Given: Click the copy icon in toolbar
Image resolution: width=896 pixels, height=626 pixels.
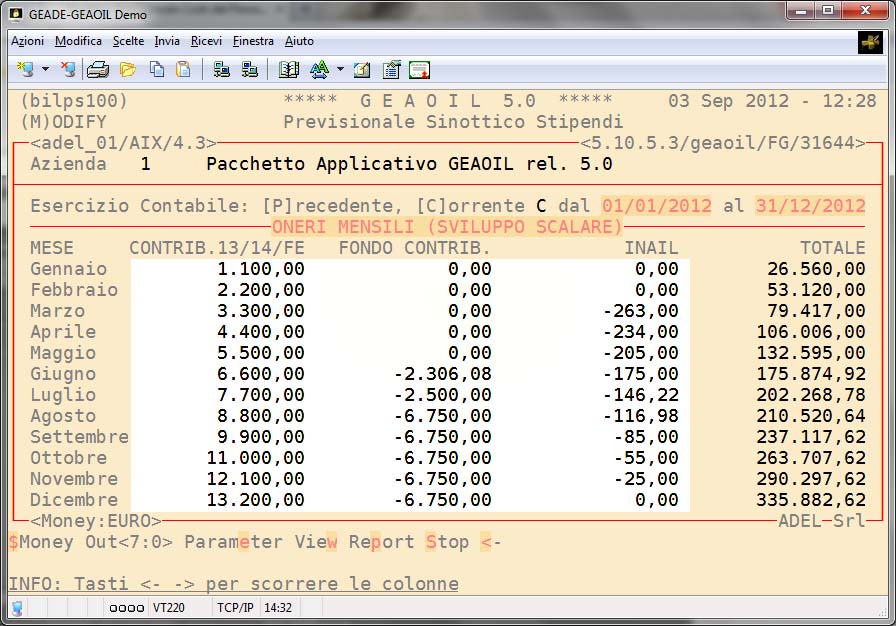Looking at the screenshot, I should tap(157, 70).
